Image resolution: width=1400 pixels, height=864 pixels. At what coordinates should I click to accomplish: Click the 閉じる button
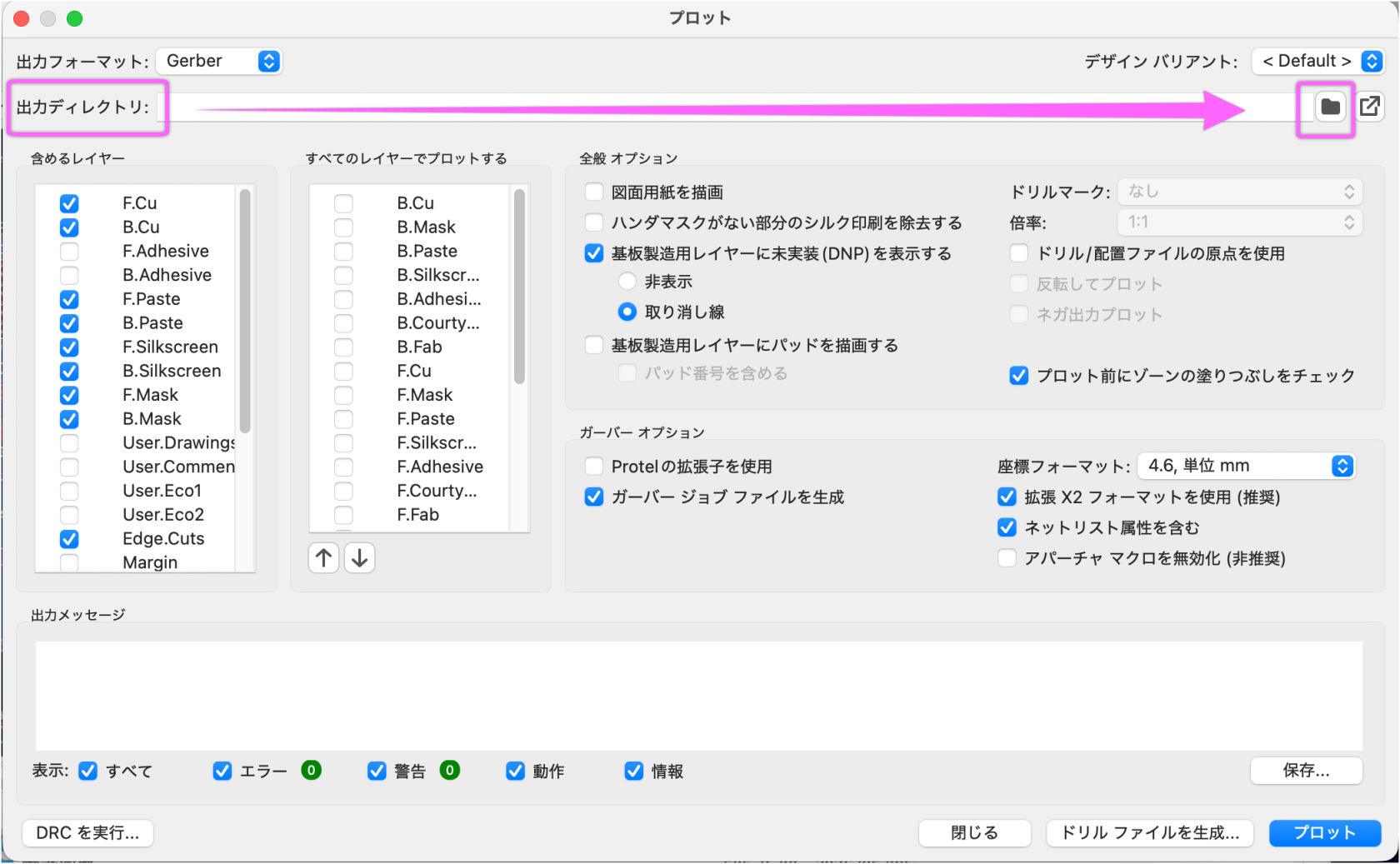974,833
